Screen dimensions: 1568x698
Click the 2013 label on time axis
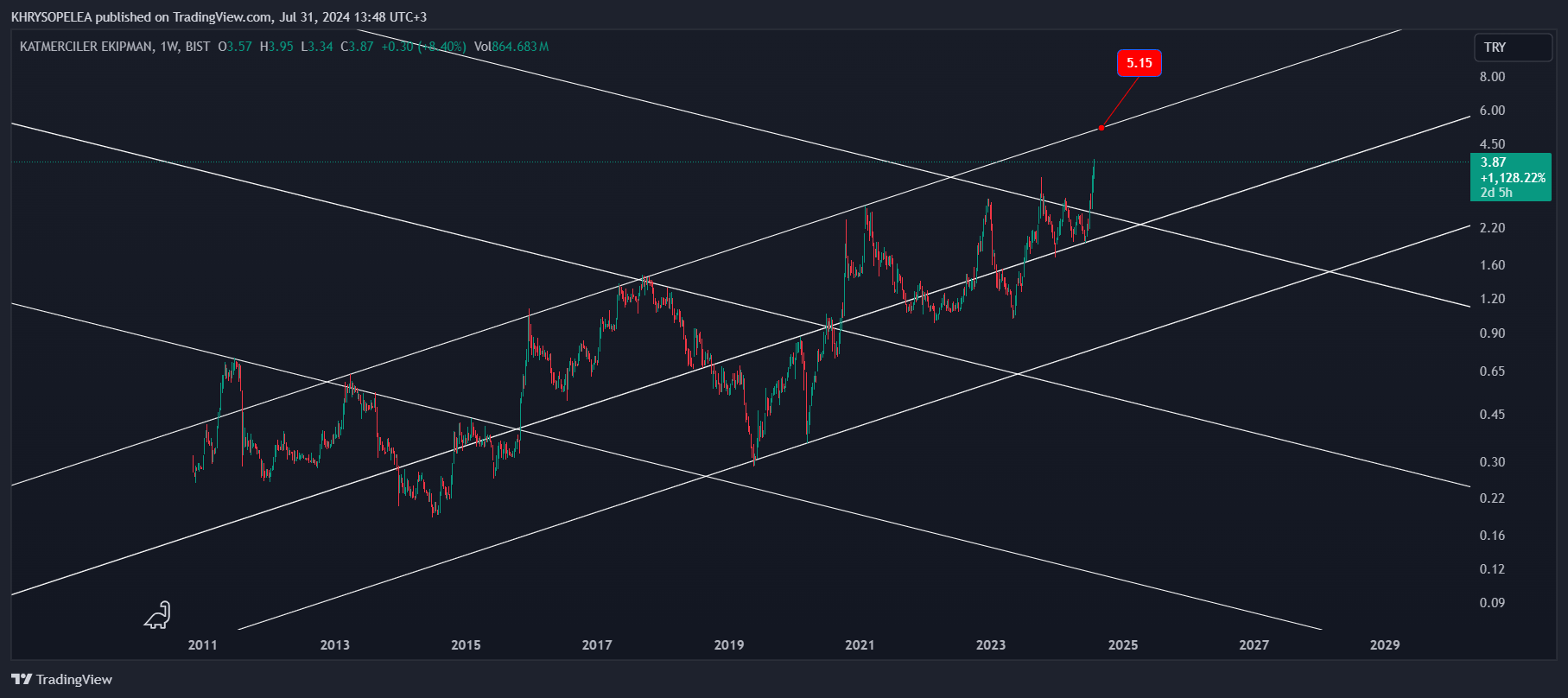335,645
